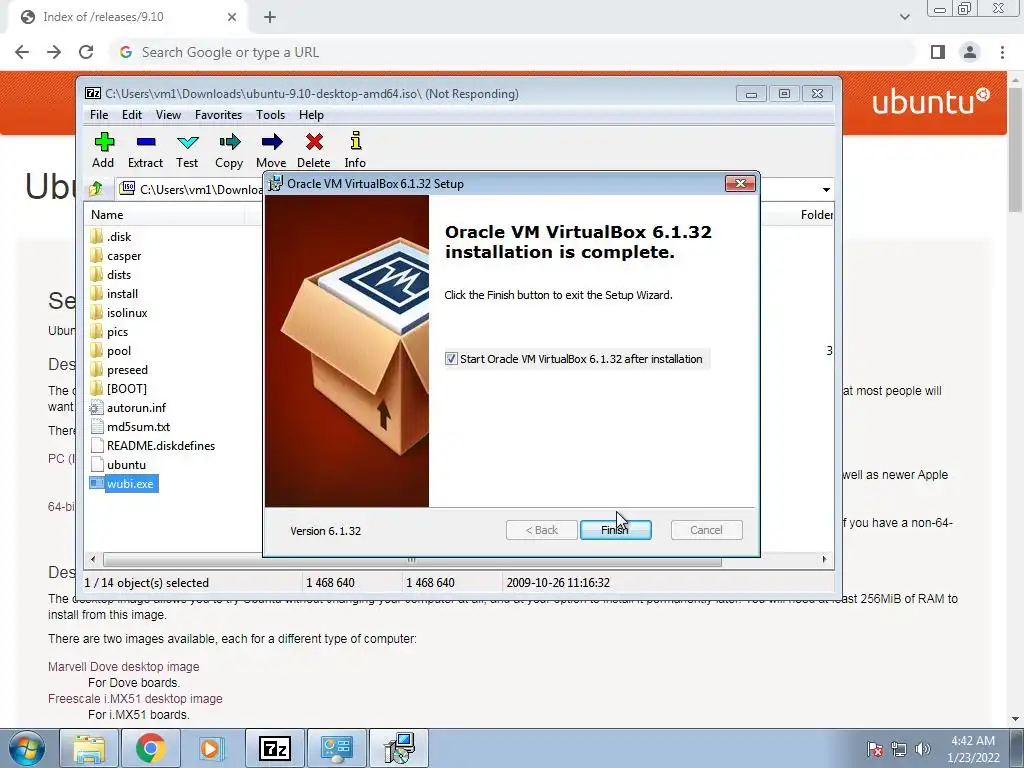Select wubi.exe in the file list
This screenshot has width=1024, height=768.
pos(130,483)
